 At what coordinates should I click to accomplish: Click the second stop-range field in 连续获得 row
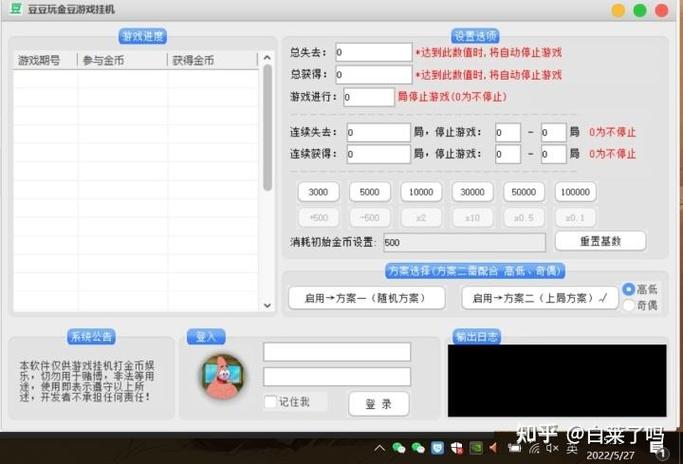[x=554, y=154]
